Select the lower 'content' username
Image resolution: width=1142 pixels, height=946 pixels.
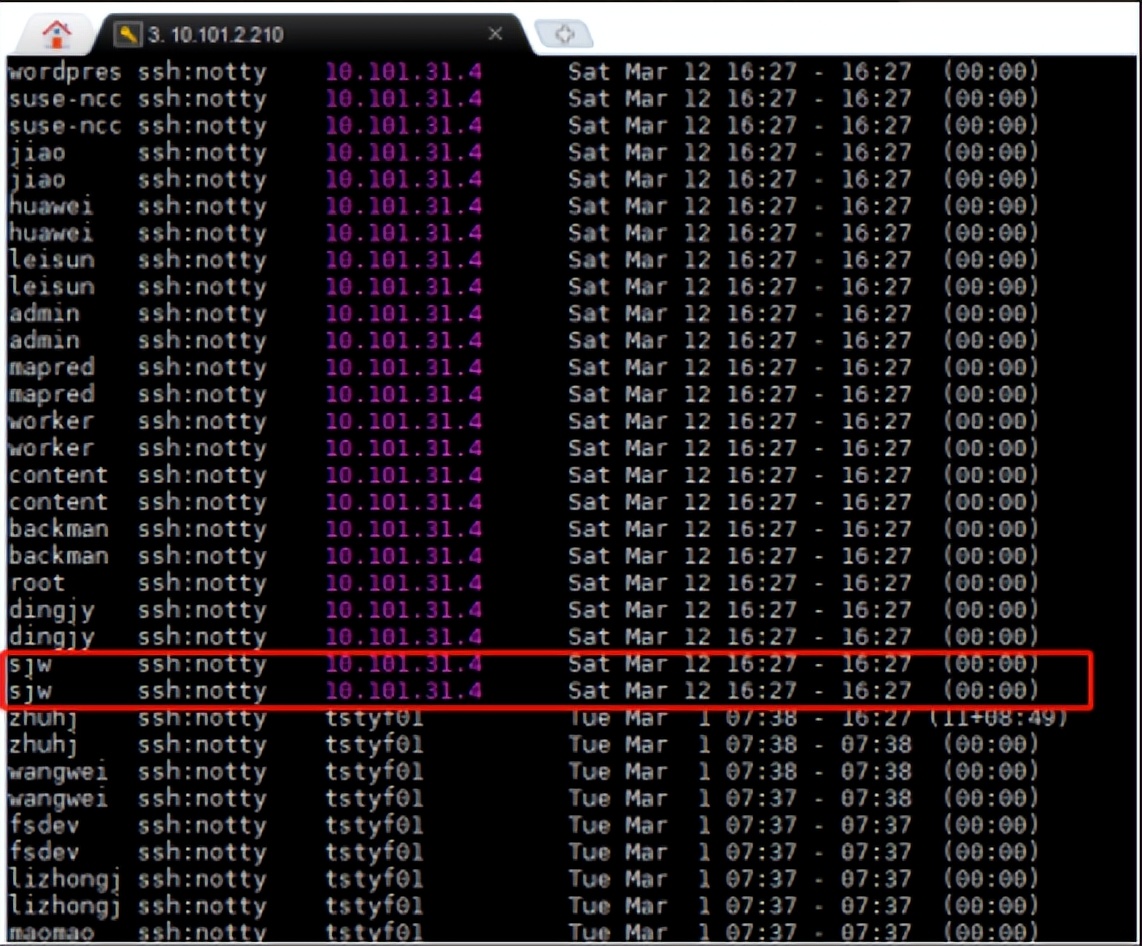point(58,502)
